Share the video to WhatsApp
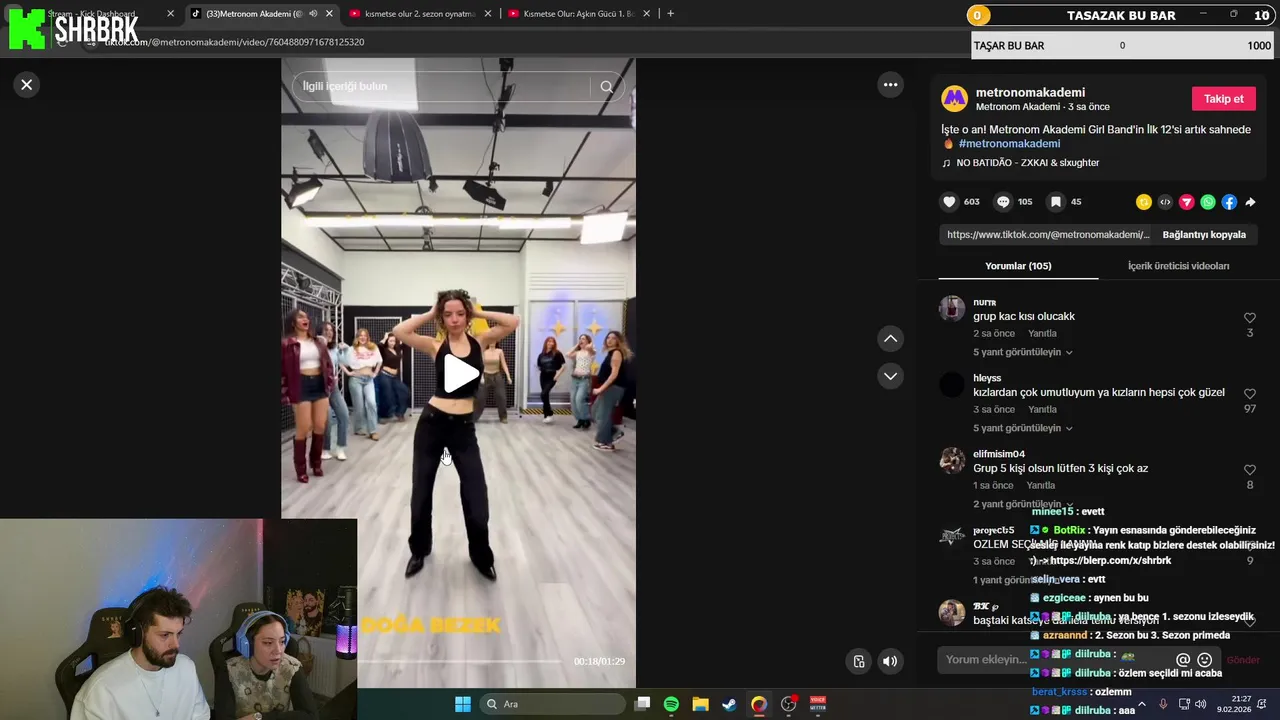1280x720 pixels. (x=1208, y=202)
